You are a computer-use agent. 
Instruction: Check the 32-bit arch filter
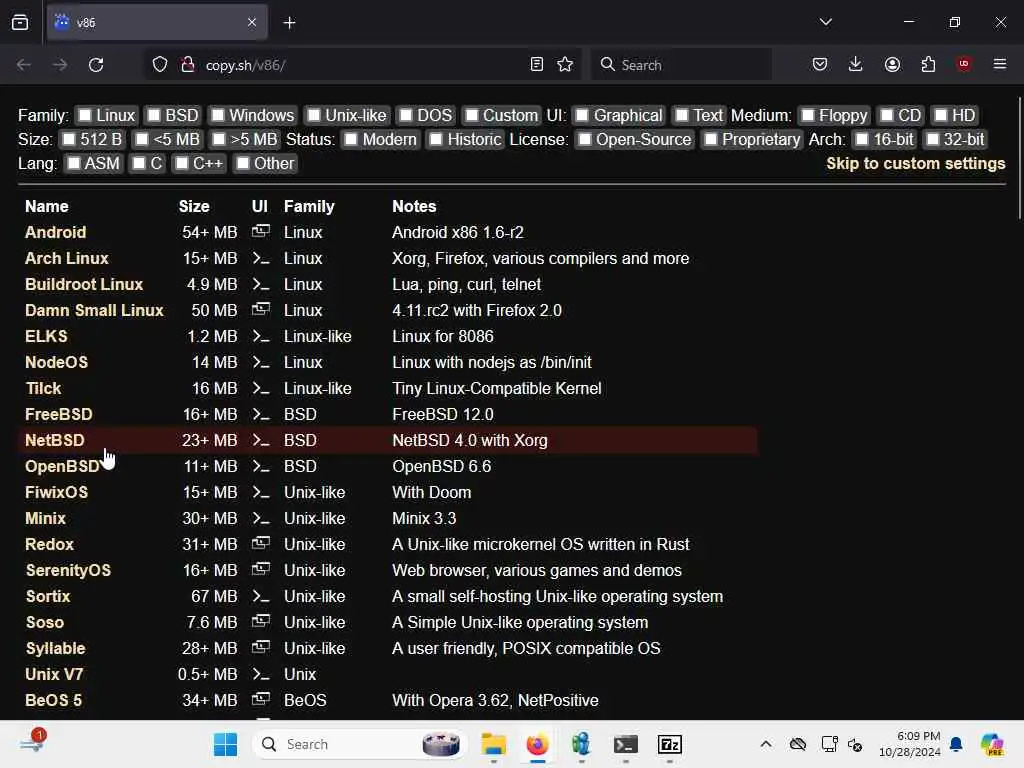click(933, 139)
